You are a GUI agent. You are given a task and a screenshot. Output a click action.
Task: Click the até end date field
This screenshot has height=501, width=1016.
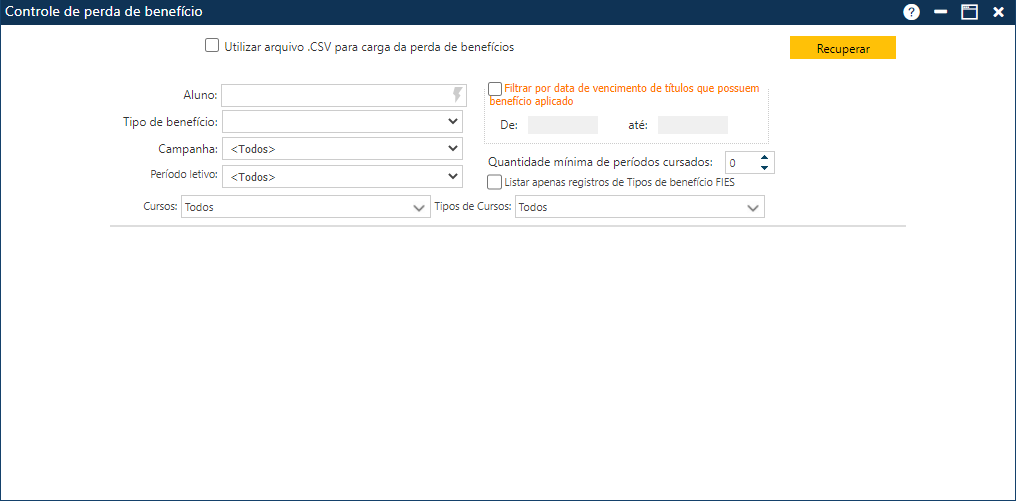(692, 125)
